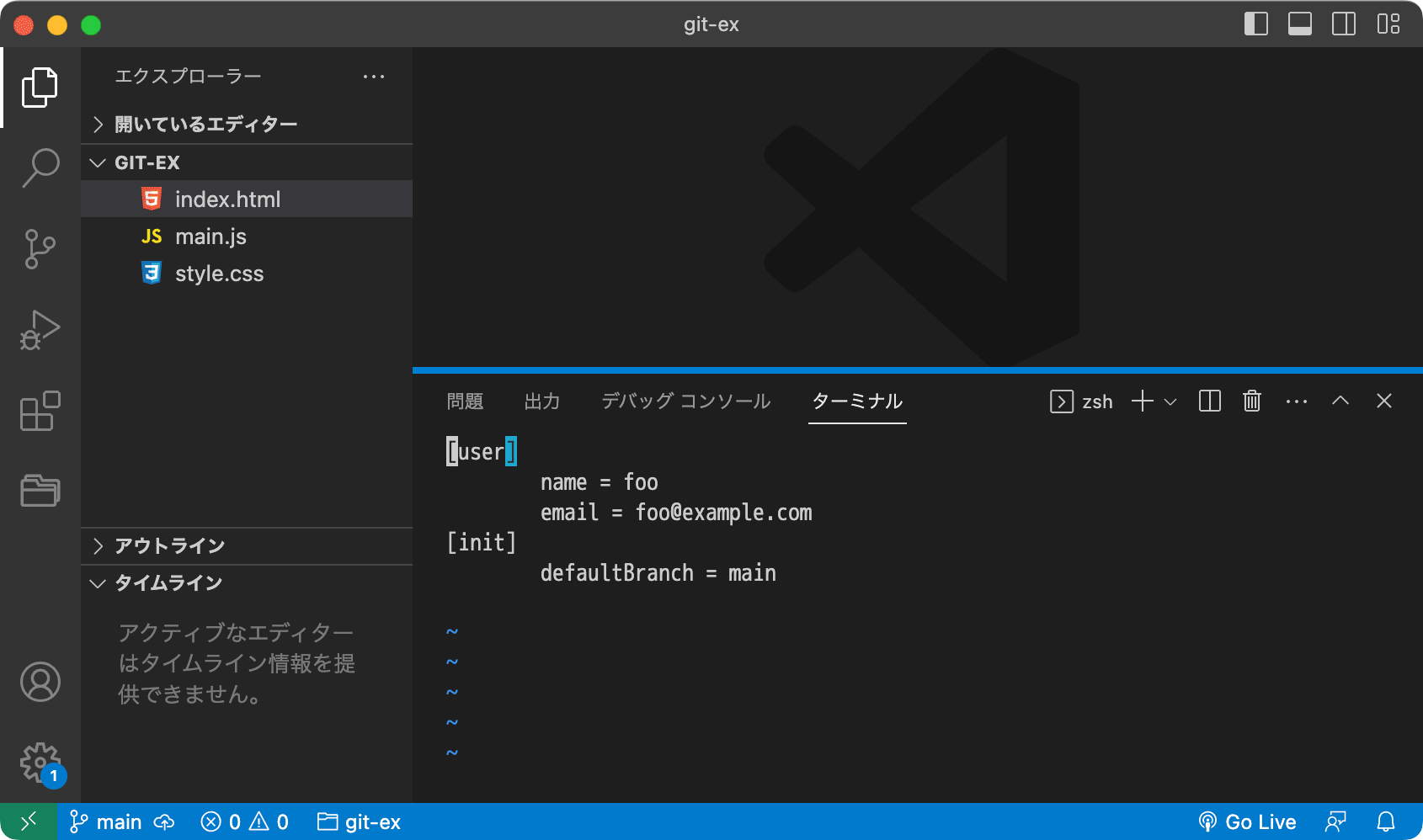The image size is (1423, 840).
Task: Open main.js file
Action: coord(247,237)
